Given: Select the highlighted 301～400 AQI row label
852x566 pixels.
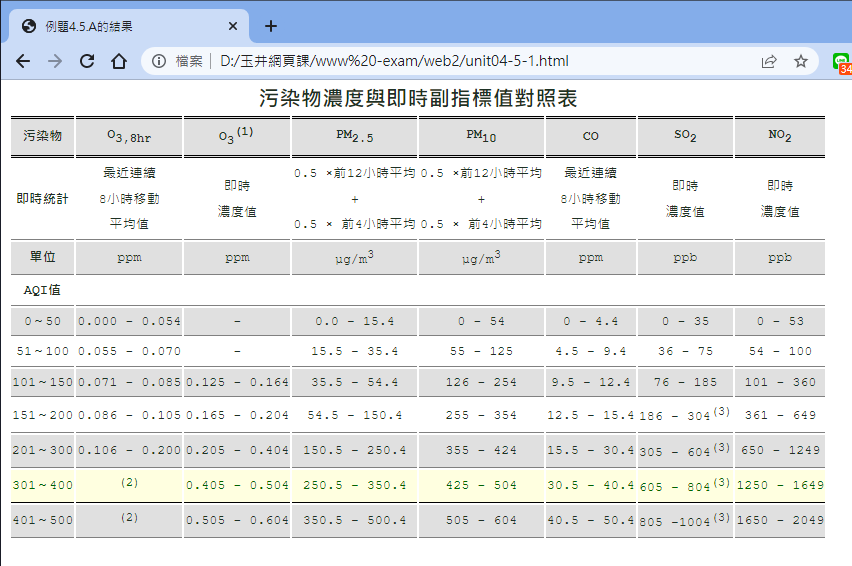Looking at the screenshot, I should [41, 485].
